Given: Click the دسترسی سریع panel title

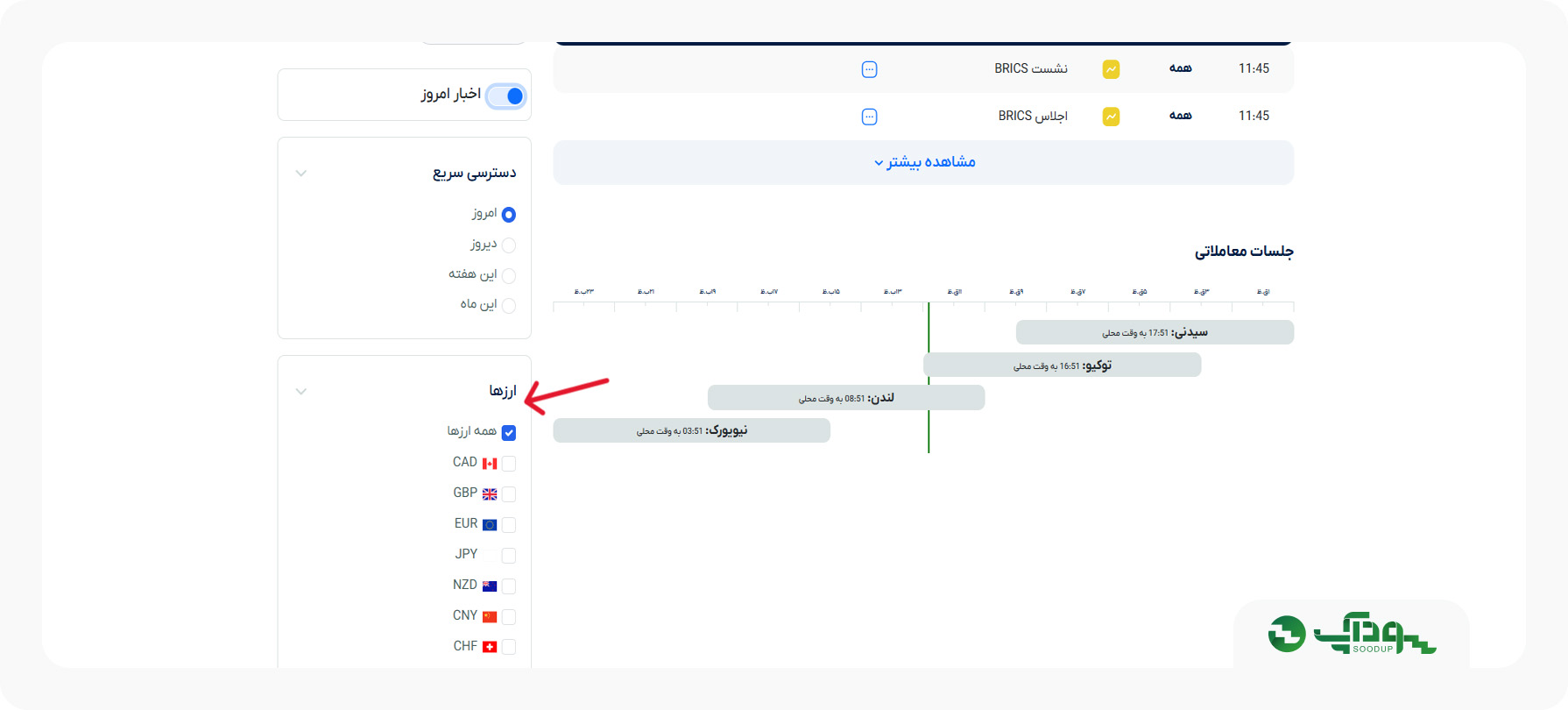Looking at the screenshot, I should click(475, 173).
